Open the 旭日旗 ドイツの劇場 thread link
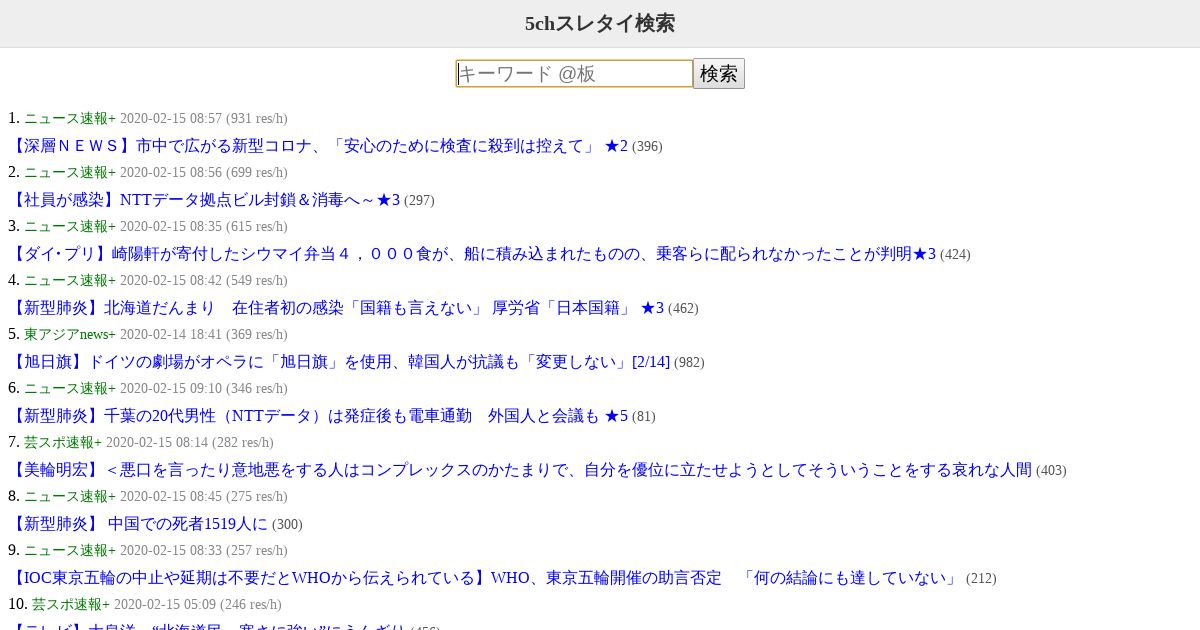Viewport: 1200px width, 630px height. point(339,362)
